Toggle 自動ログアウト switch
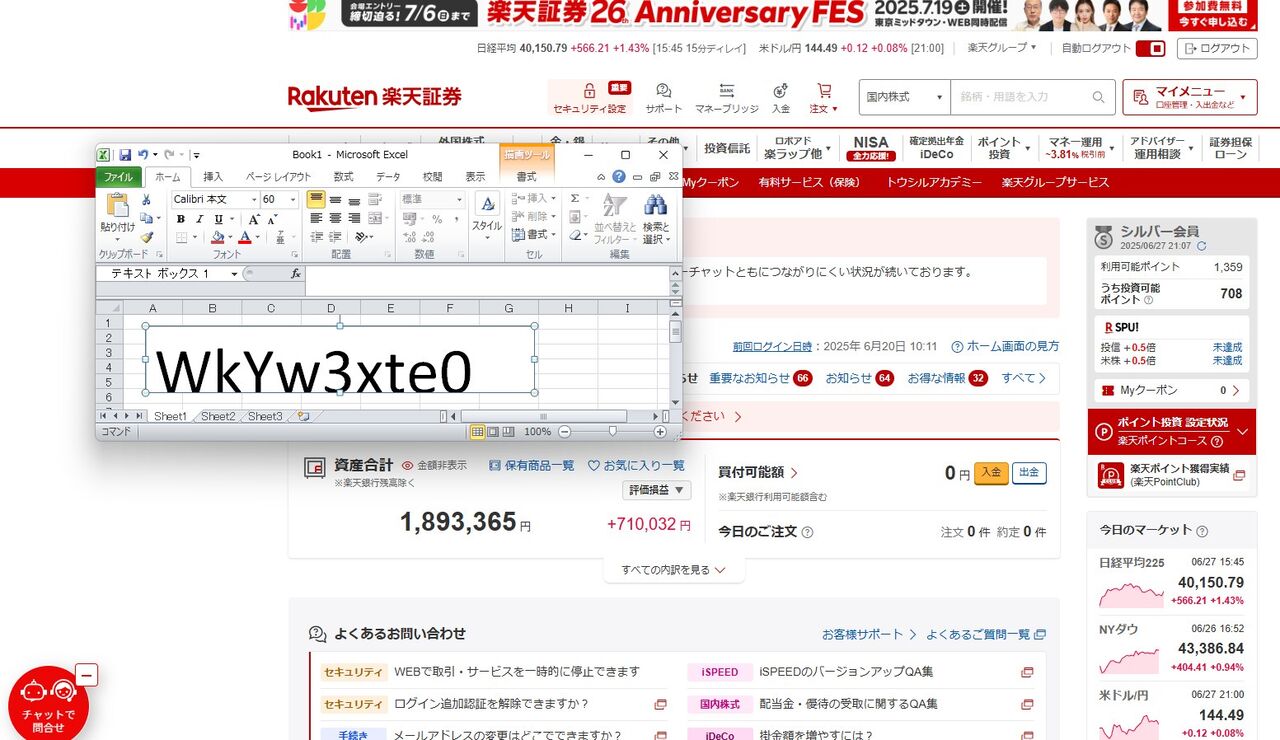Image resolution: width=1280 pixels, height=740 pixels. tap(1151, 48)
